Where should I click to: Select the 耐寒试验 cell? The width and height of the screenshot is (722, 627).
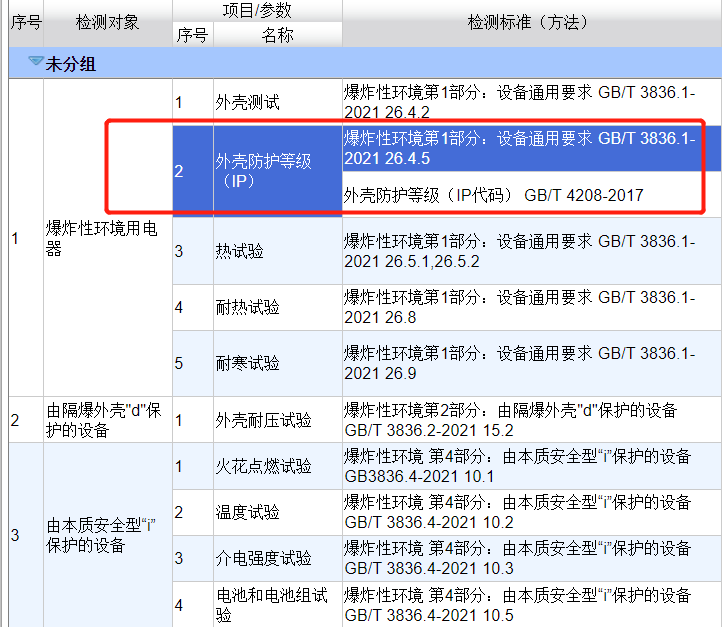click(278, 364)
